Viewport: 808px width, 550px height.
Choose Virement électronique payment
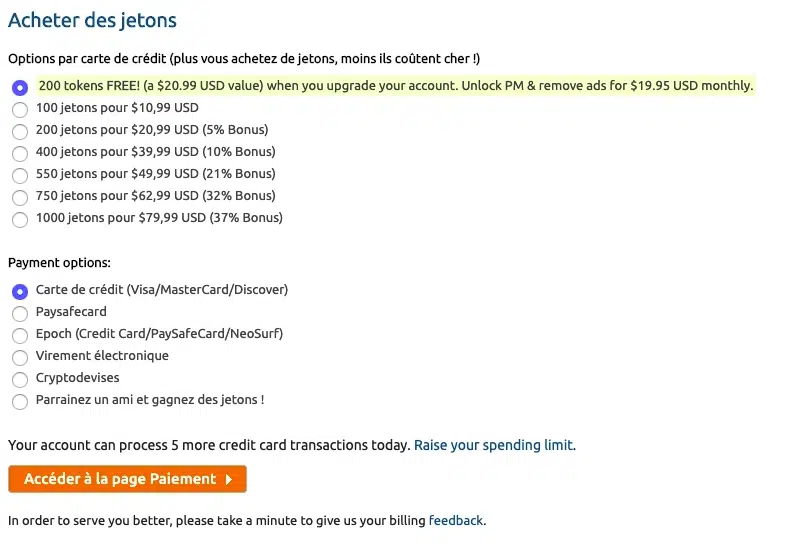pyautogui.click(x=20, y=357)
